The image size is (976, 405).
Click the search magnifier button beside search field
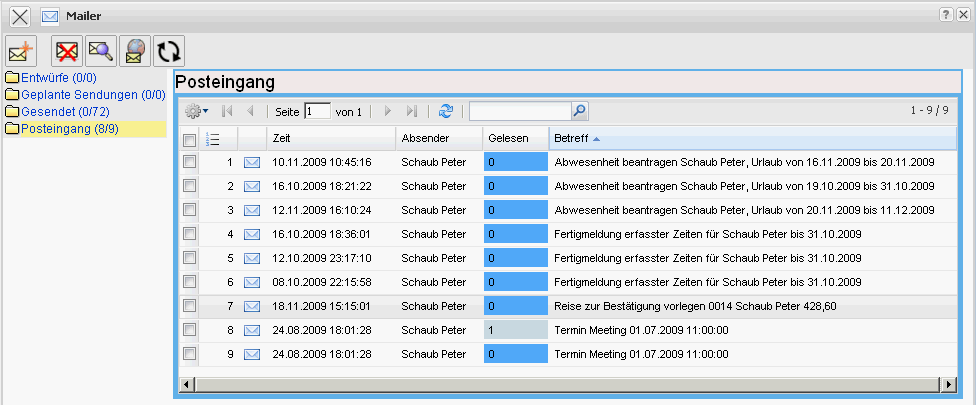pos(579,111)
